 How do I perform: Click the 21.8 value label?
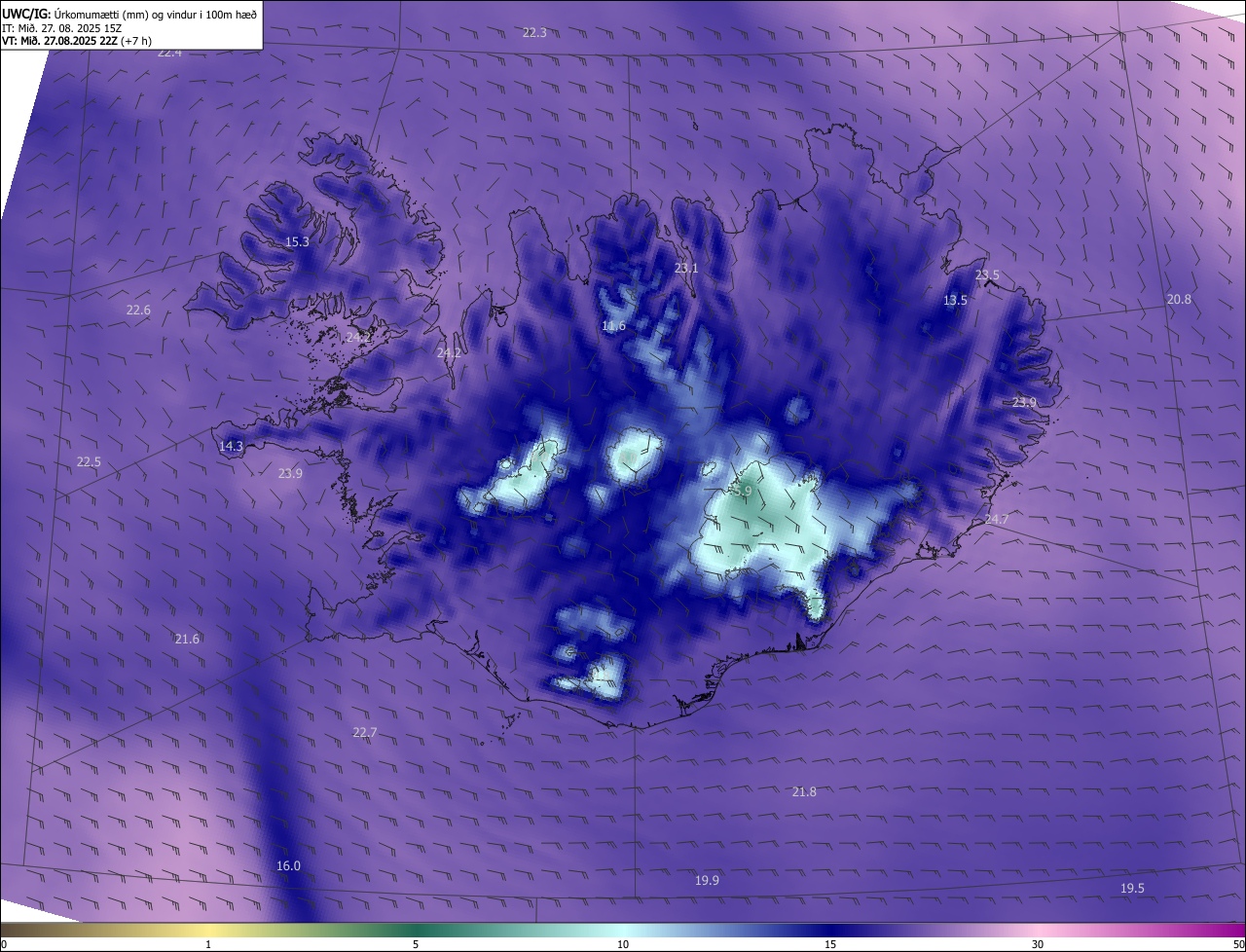coord(804,791)
